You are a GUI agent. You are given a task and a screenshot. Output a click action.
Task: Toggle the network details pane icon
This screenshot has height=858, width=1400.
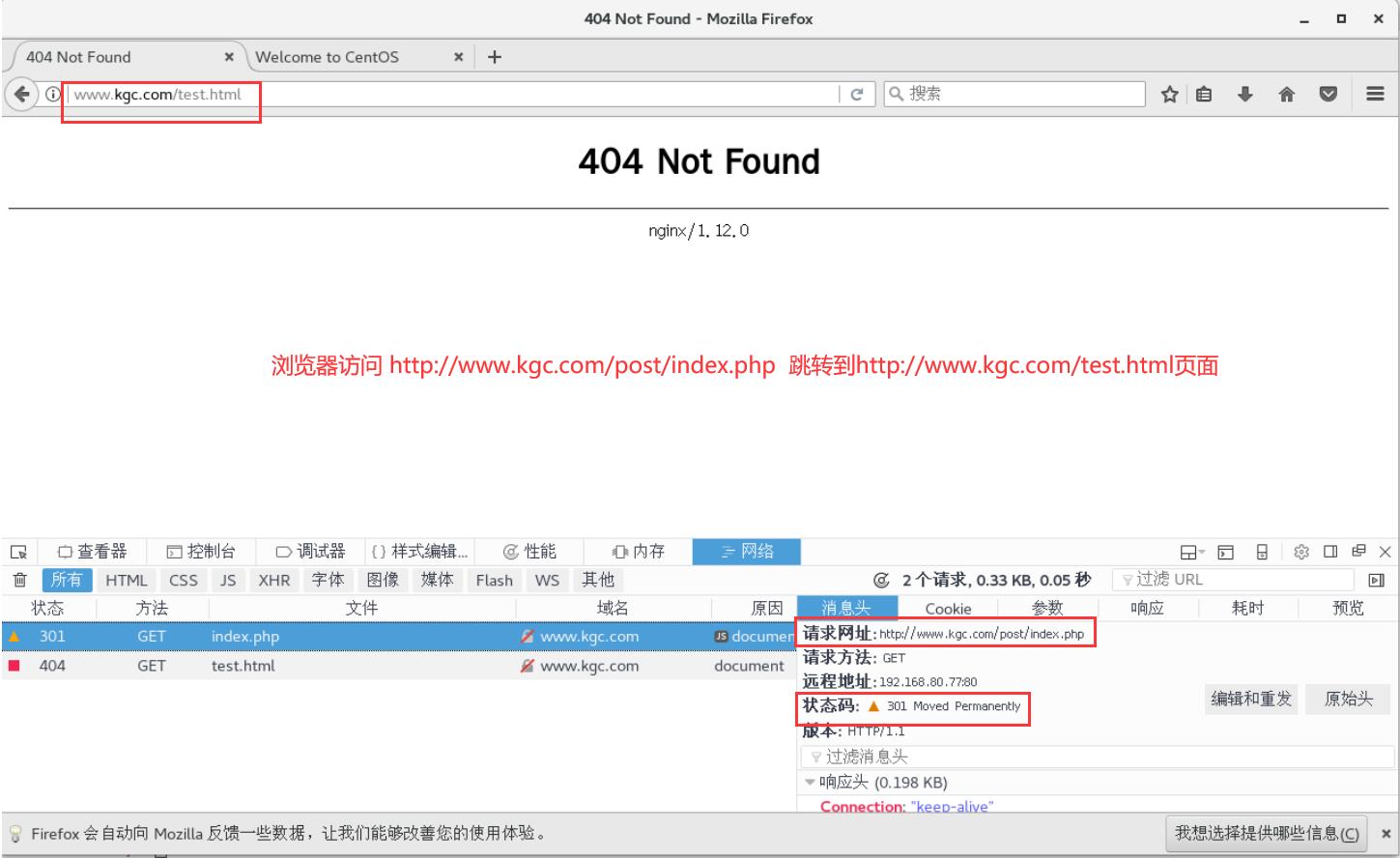click(x=1377, y=580)
